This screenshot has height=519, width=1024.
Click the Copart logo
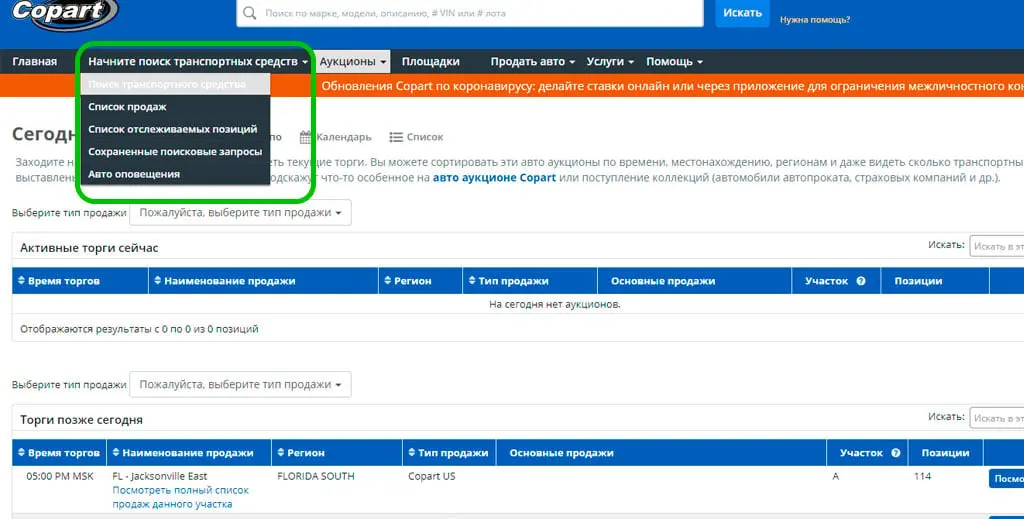tap(64, 13)
